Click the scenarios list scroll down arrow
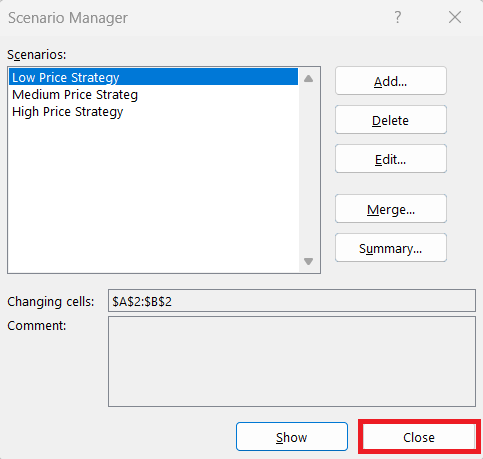 point(308,261)
